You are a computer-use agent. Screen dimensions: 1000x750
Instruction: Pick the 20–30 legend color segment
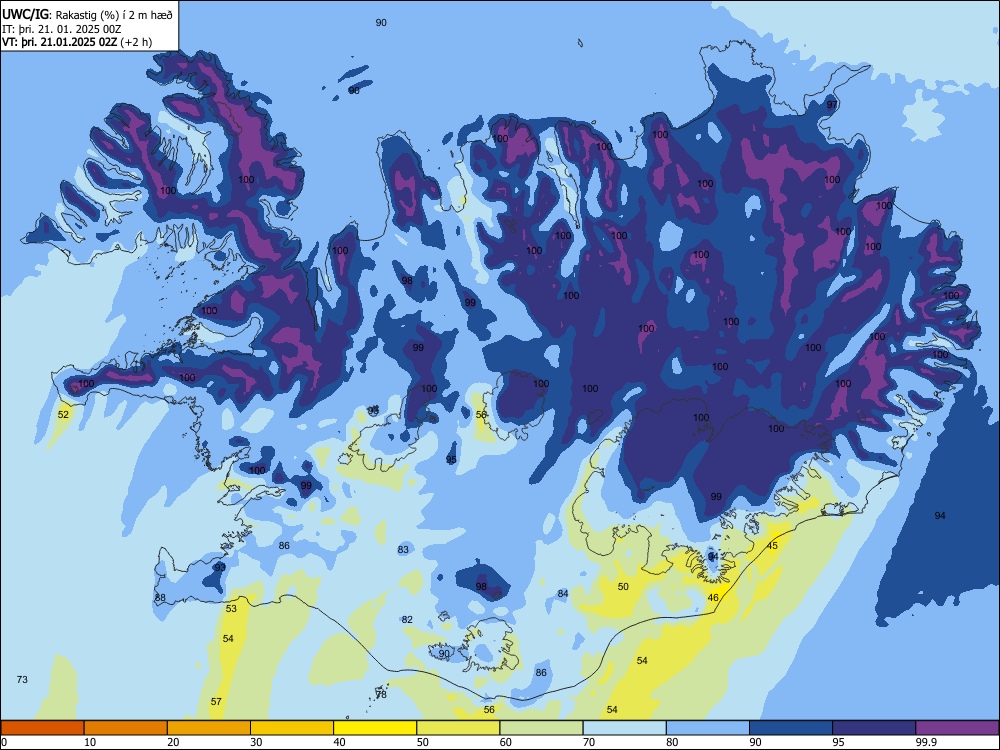(209, 728)
